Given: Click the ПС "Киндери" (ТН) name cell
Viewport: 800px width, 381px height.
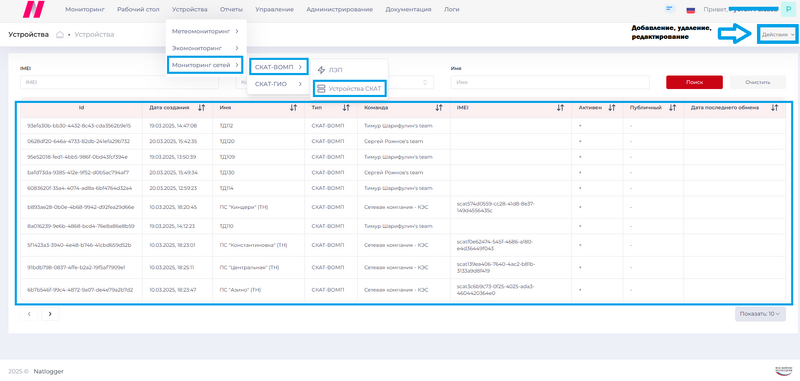Looking at the screenshot, I should coord(243,207).
